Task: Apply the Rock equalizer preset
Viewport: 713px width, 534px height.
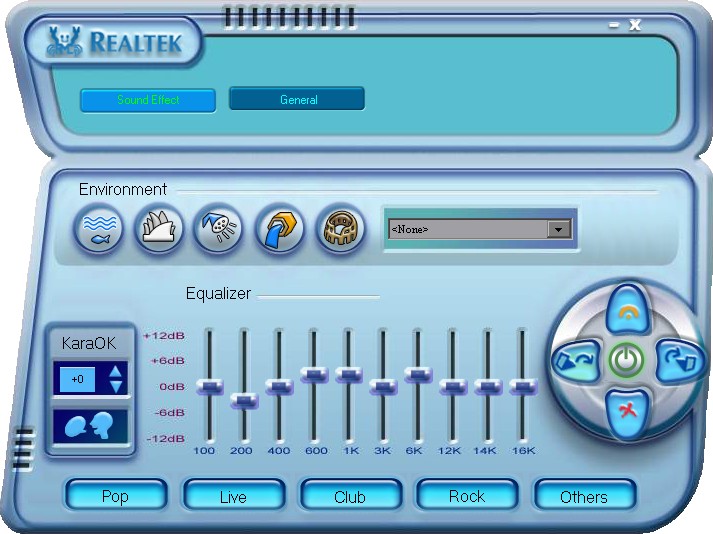Action: click(x=467, y=496)
